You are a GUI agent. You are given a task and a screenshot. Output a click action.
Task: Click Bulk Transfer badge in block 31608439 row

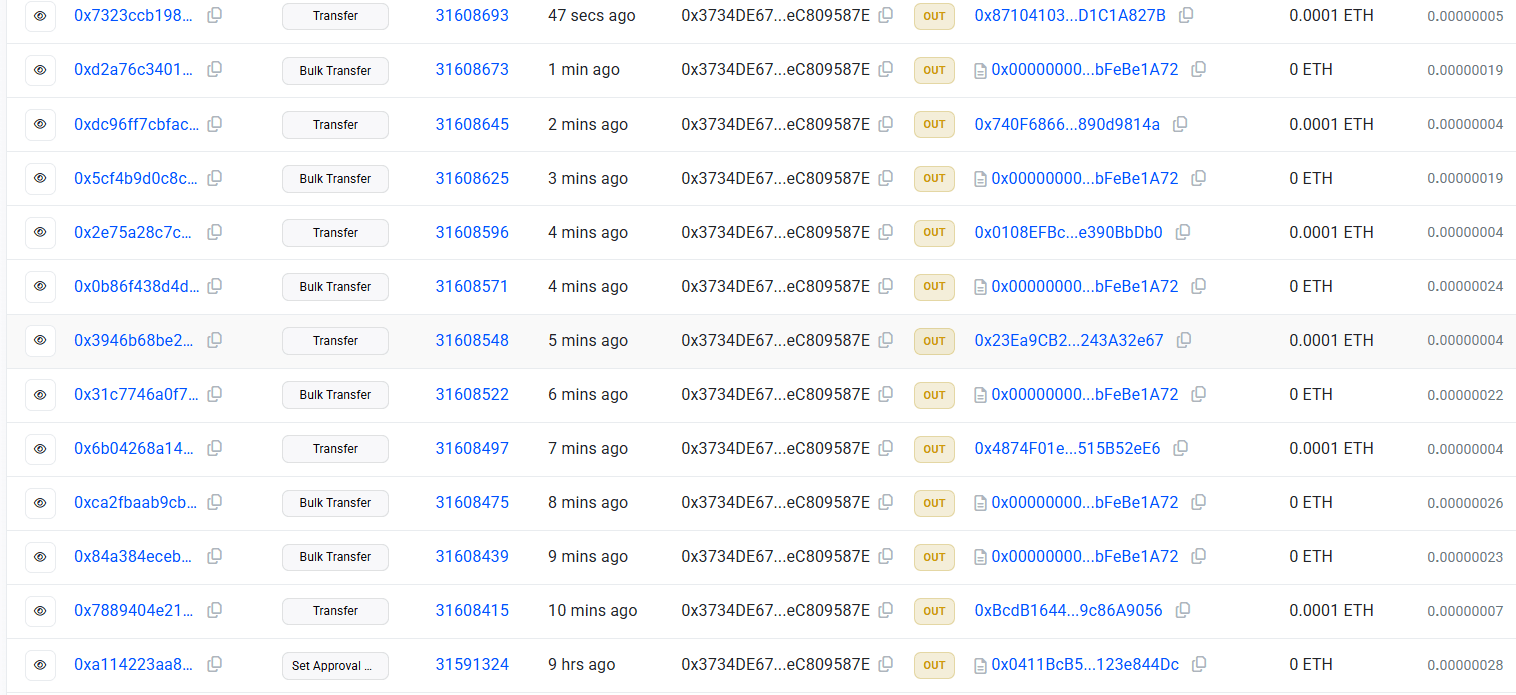335,557
